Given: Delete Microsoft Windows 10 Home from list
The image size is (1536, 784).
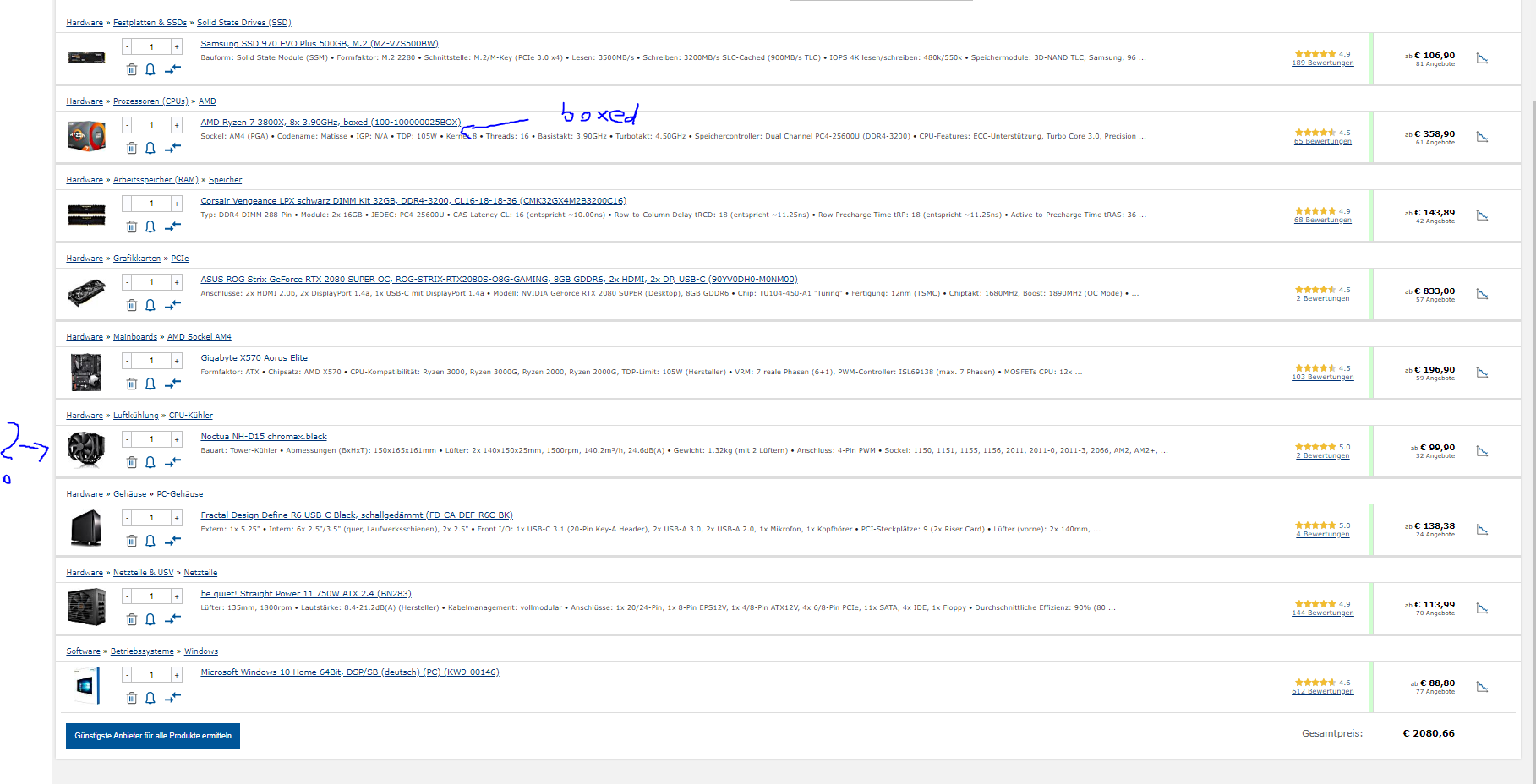Looking at the screenshot, I should click(x=132, y=698).
